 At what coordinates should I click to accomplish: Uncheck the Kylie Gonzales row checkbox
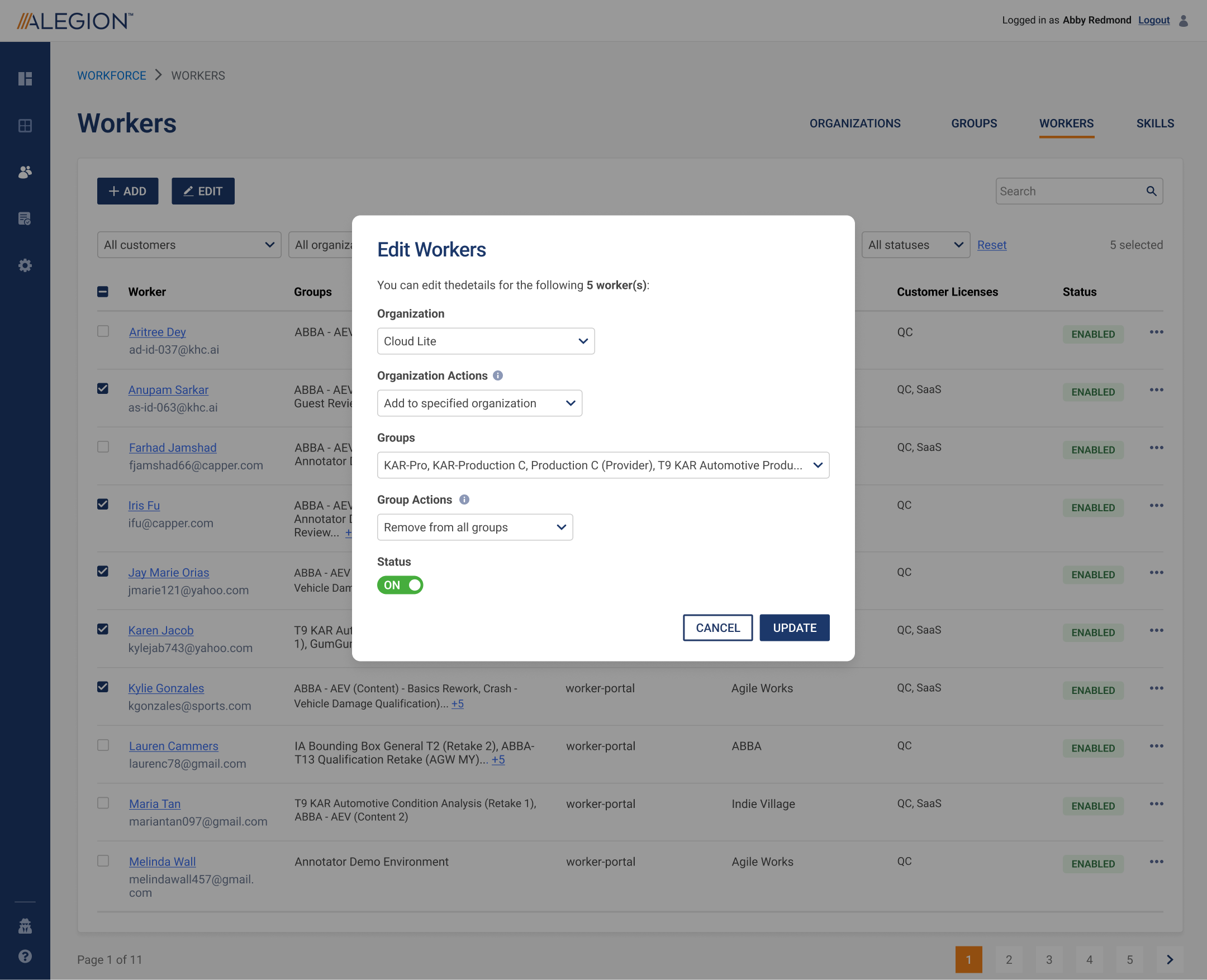tap(103, 687)
